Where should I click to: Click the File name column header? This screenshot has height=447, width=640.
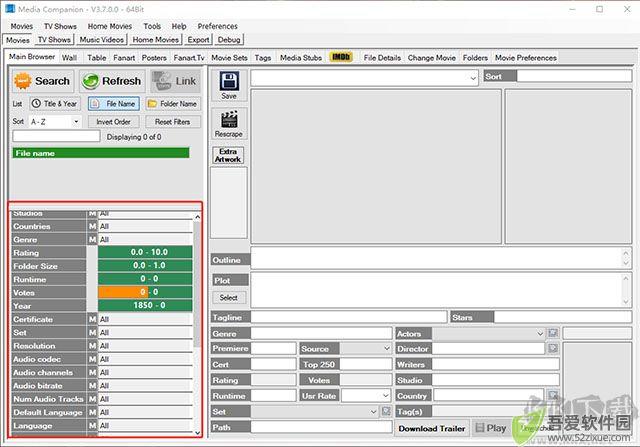click(x=101, y=153)
